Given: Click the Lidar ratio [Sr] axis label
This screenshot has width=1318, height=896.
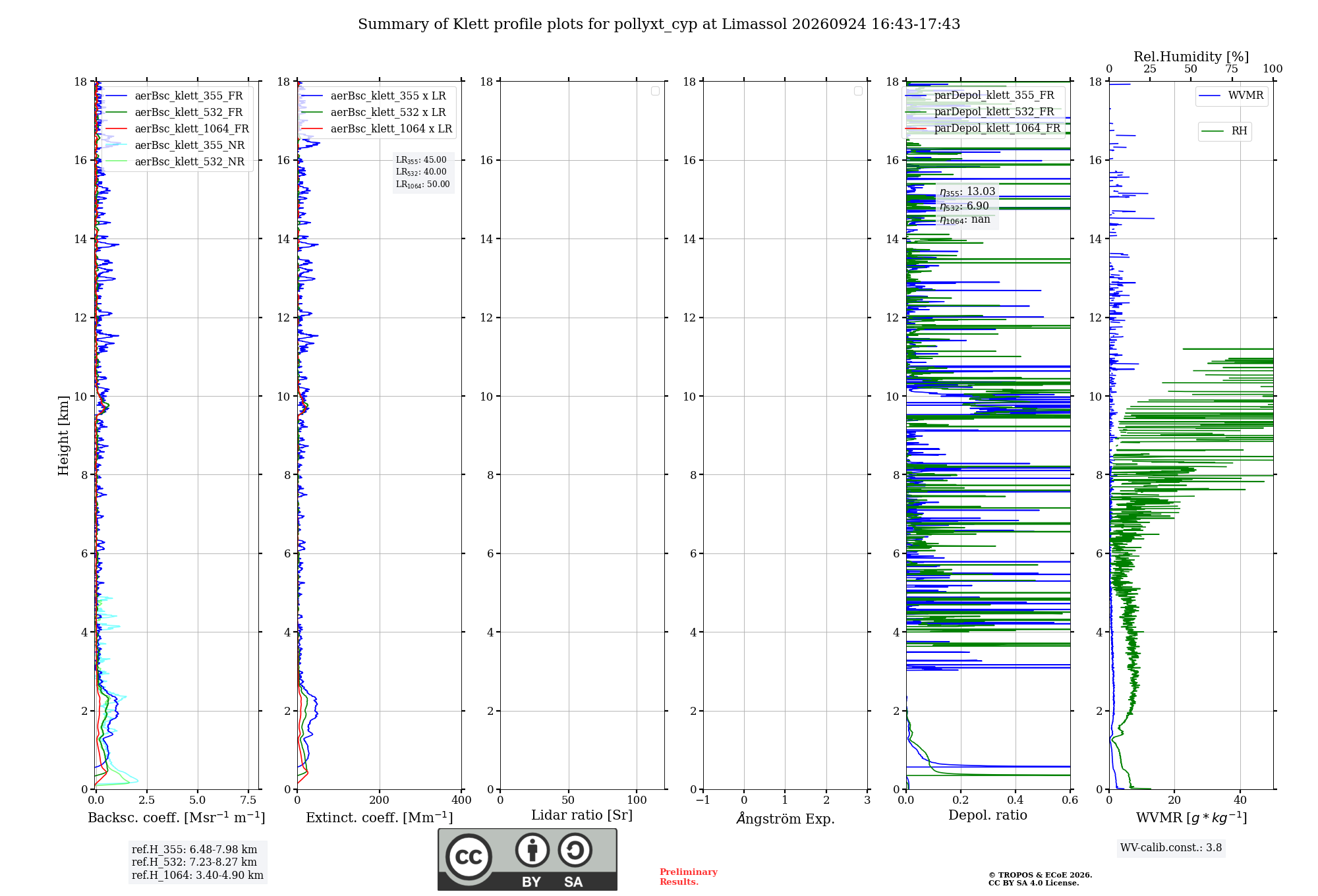Looking at the screenshot, I should point(582,816).
